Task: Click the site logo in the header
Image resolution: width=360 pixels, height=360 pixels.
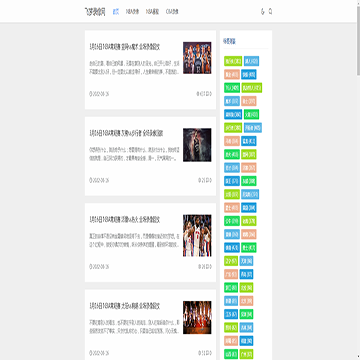Action: click(95, 12)
